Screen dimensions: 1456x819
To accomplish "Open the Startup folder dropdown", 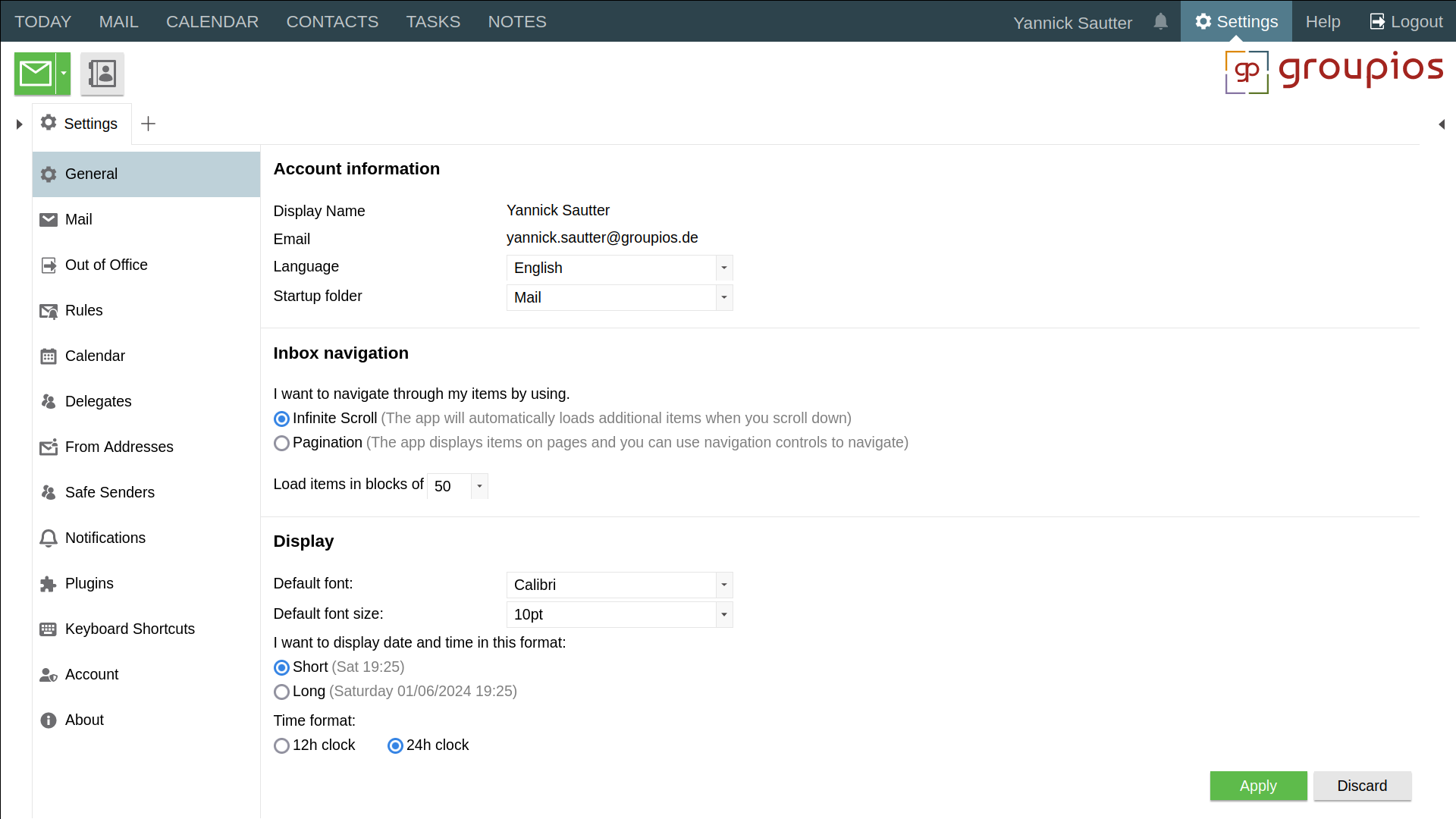I will (723, 297).
